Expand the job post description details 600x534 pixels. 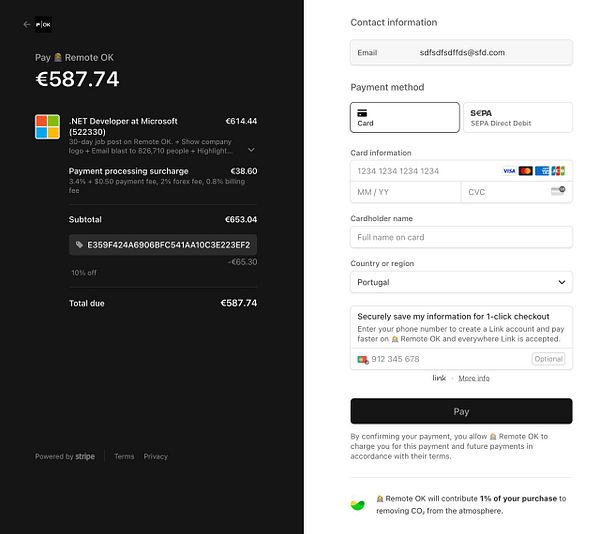click(251, 150)
